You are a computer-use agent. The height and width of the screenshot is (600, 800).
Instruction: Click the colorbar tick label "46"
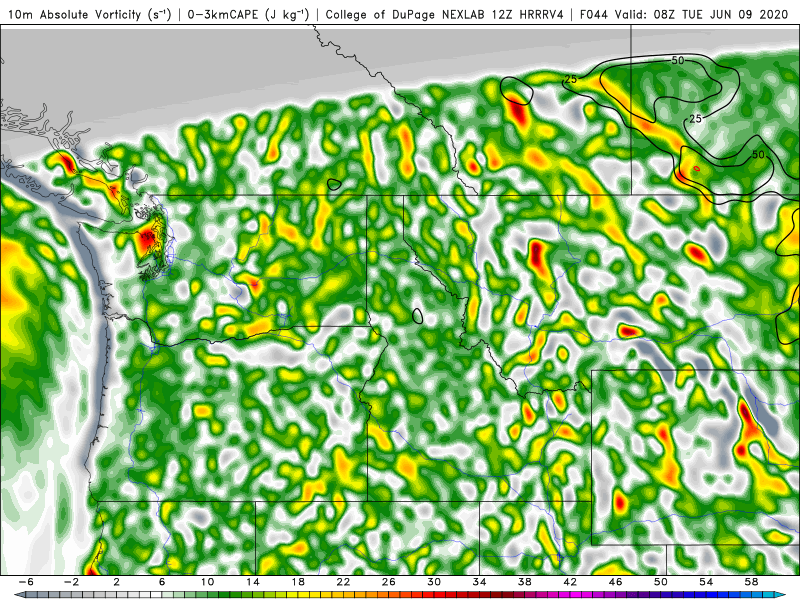click(615, 582)
